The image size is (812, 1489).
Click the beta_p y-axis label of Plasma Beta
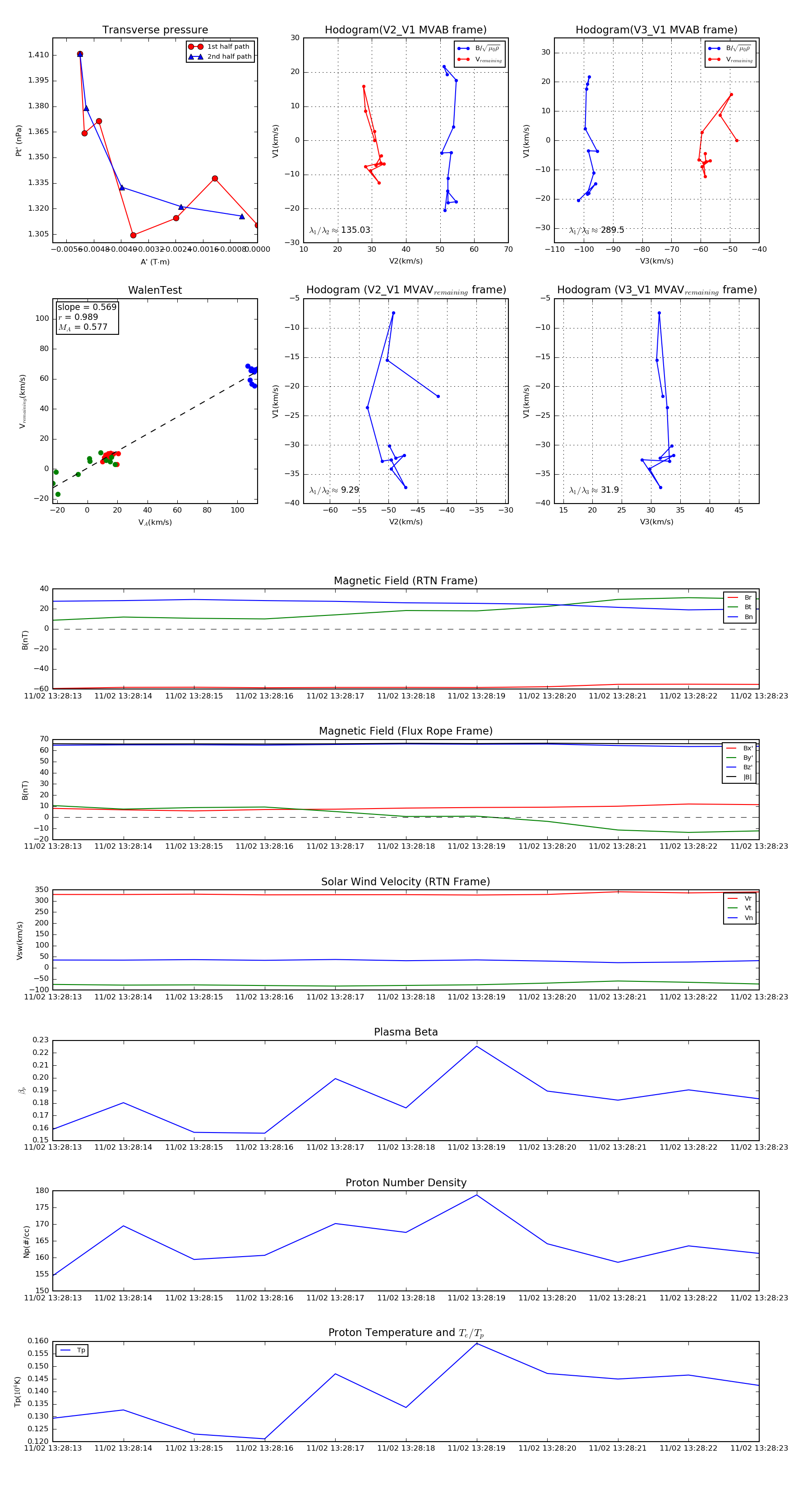pyautogui.click(x=22, y=1090)
